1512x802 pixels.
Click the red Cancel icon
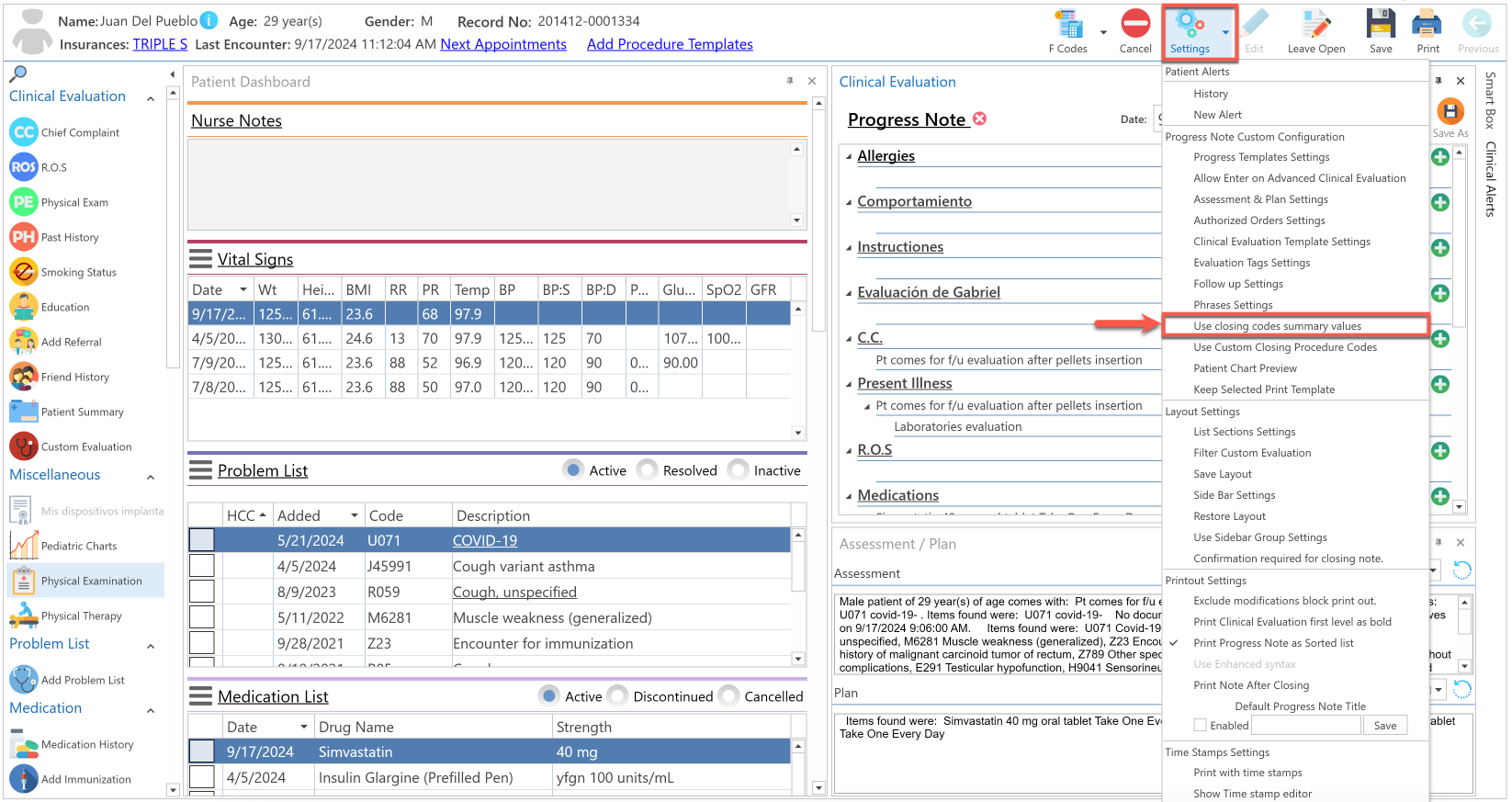(1135, 24)
